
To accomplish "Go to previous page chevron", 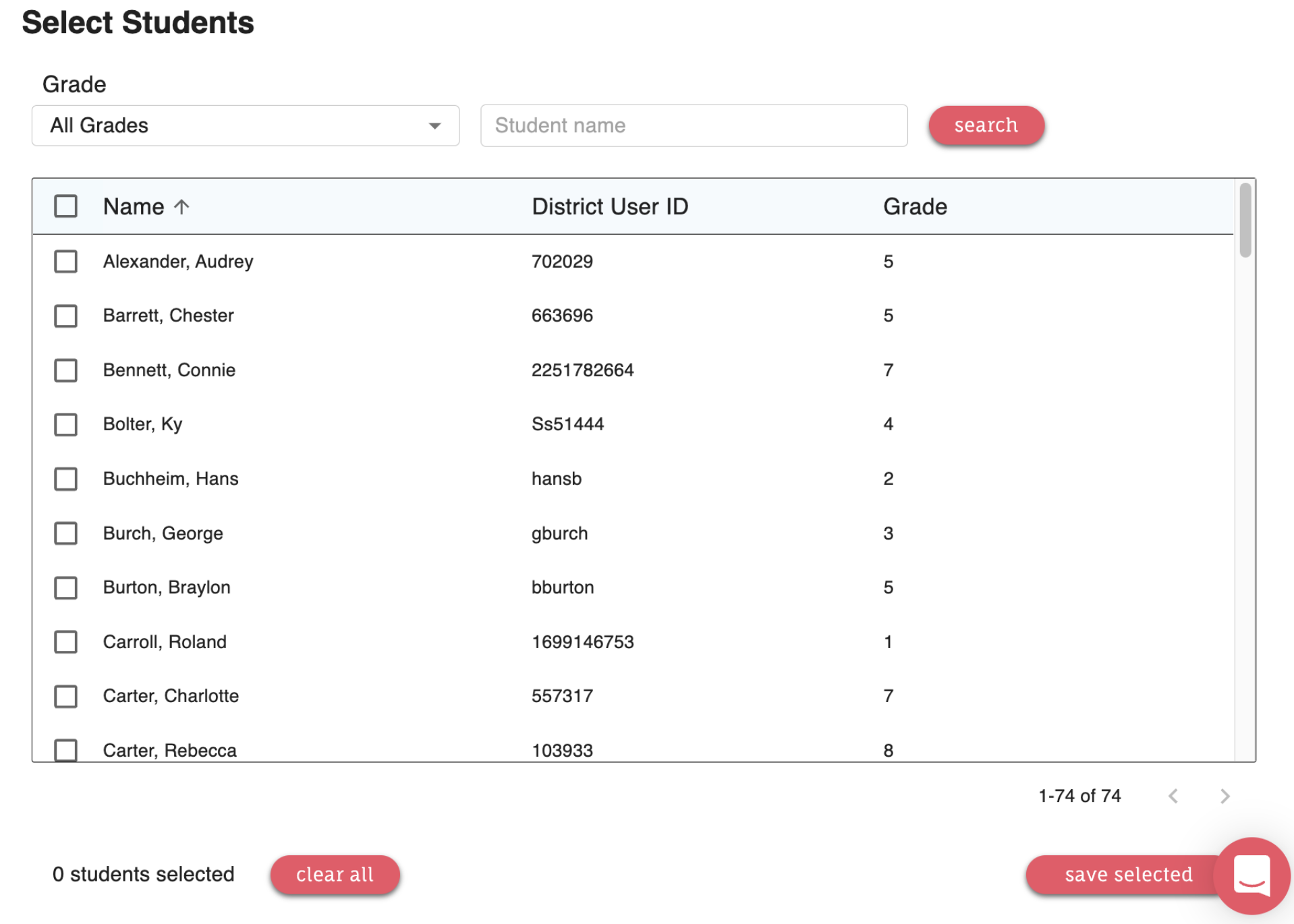I will pyautogui.click(x=1173, y=797).
